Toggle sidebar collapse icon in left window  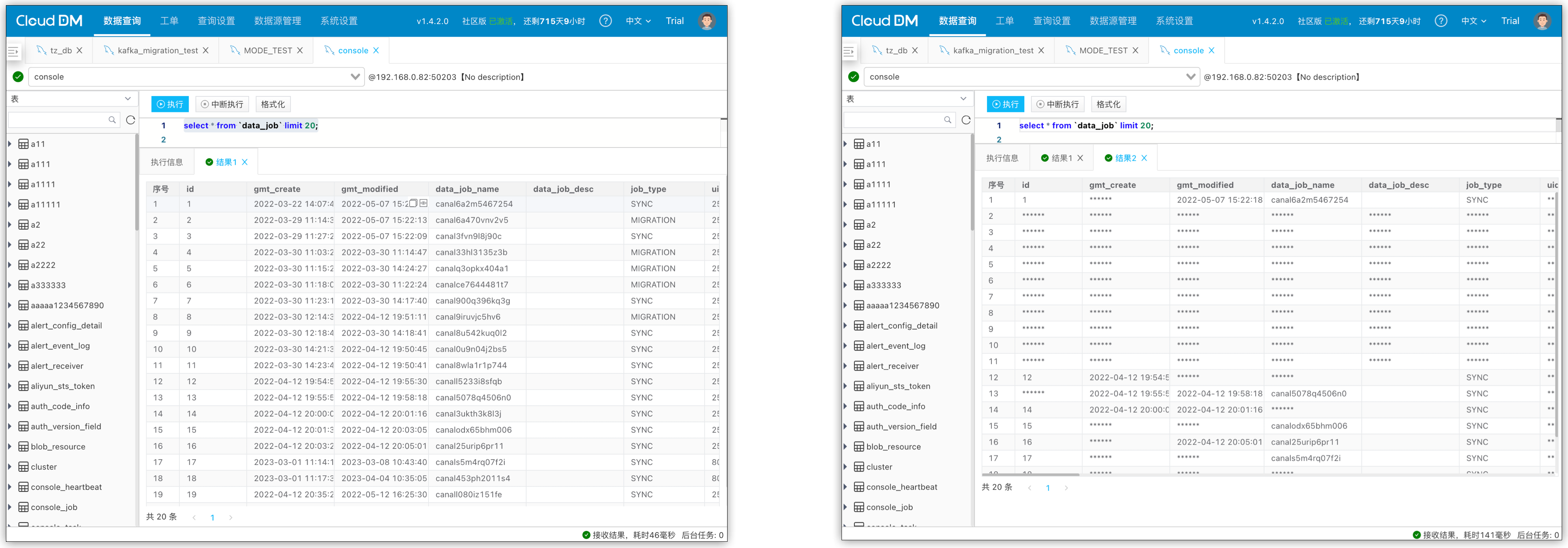tap(13, 52)
